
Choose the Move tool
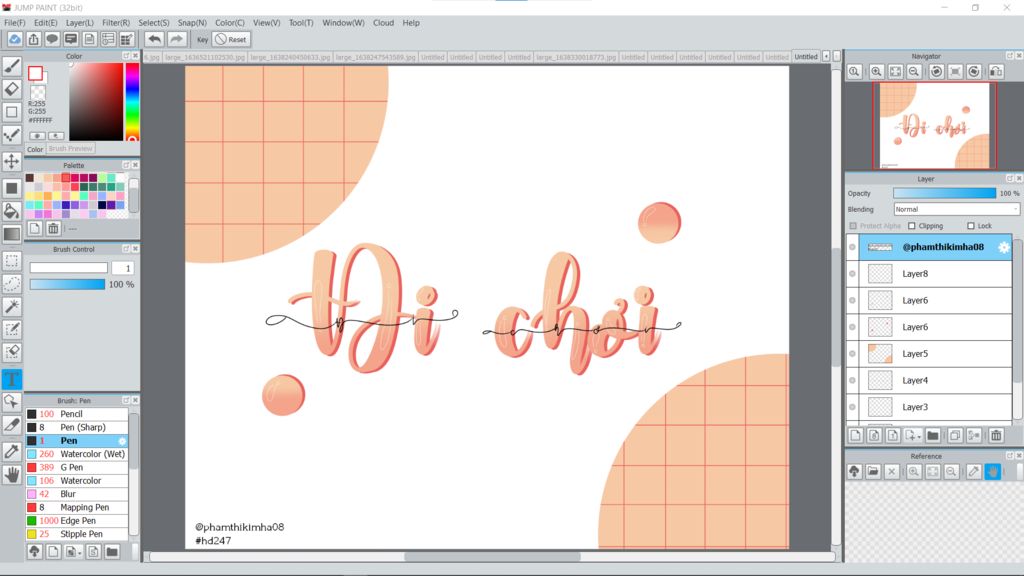[x=12, y=161]
